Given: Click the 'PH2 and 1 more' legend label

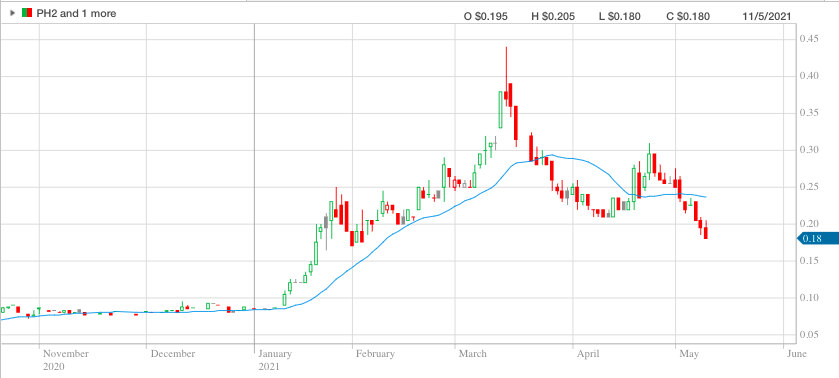Looking at the screenshot, I should pos(76,13).
